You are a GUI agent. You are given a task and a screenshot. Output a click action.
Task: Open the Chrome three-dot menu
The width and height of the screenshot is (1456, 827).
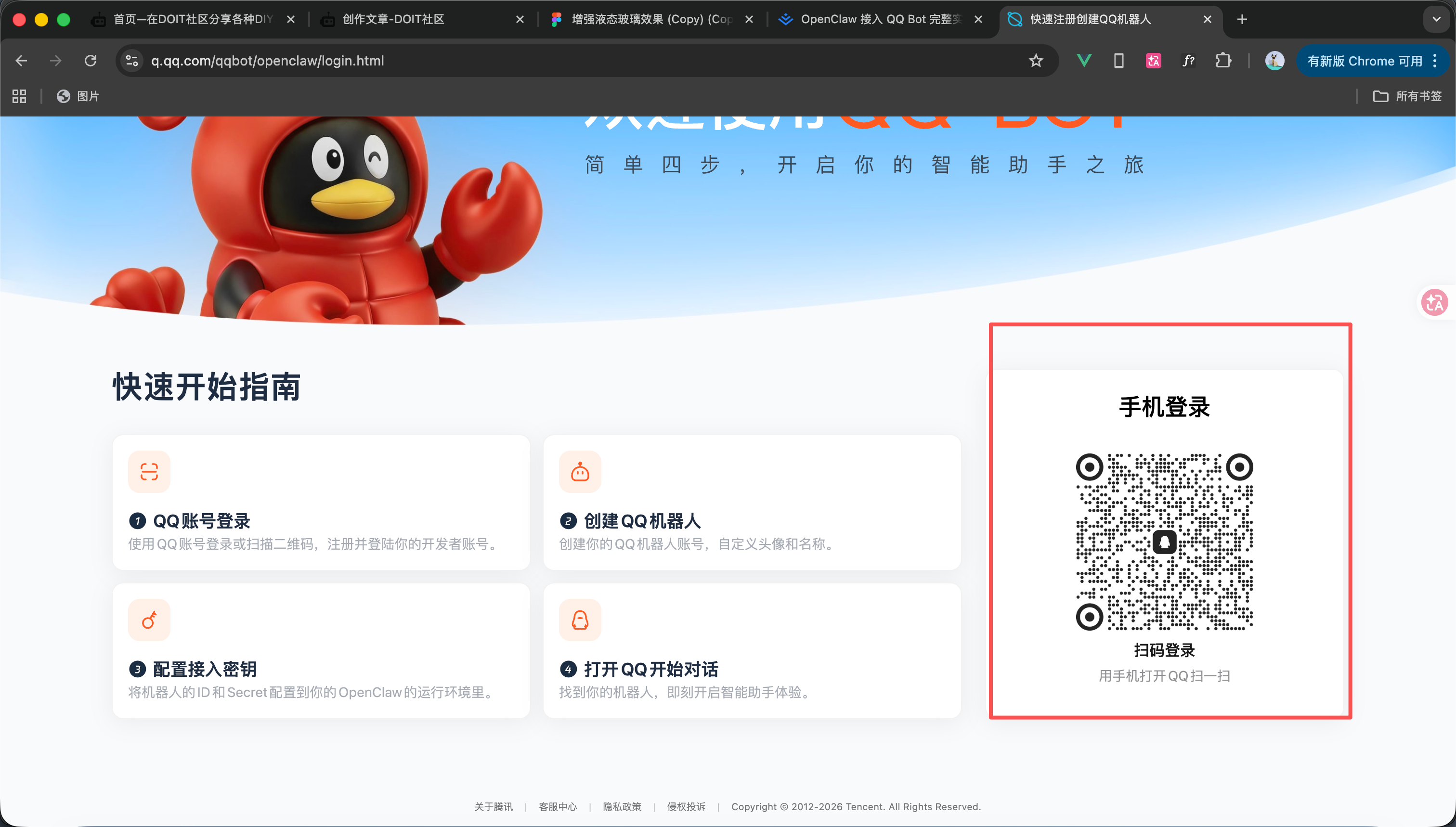coord(1434,61)
